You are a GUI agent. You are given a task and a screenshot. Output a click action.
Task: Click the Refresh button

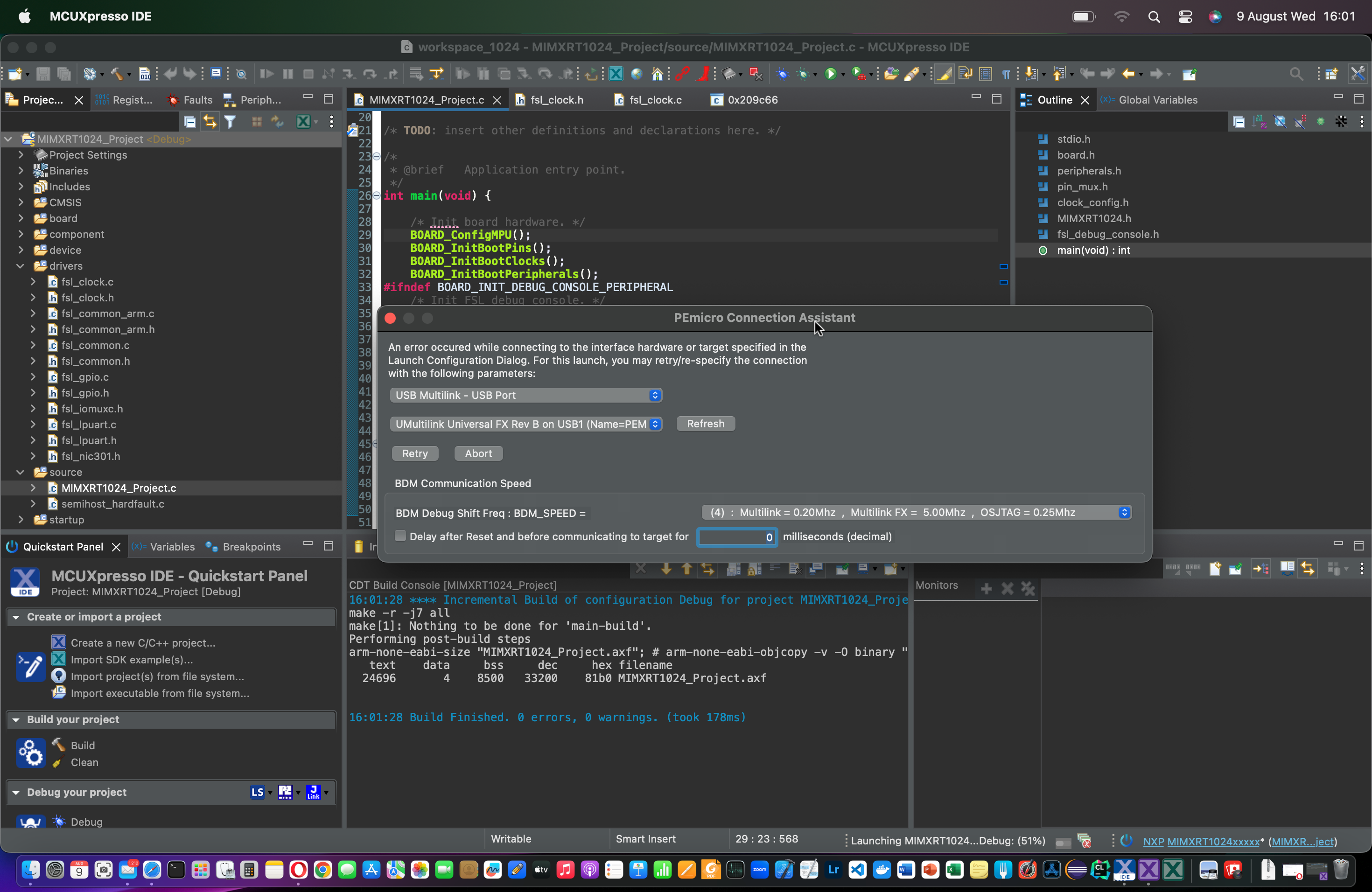coord(705,424)
